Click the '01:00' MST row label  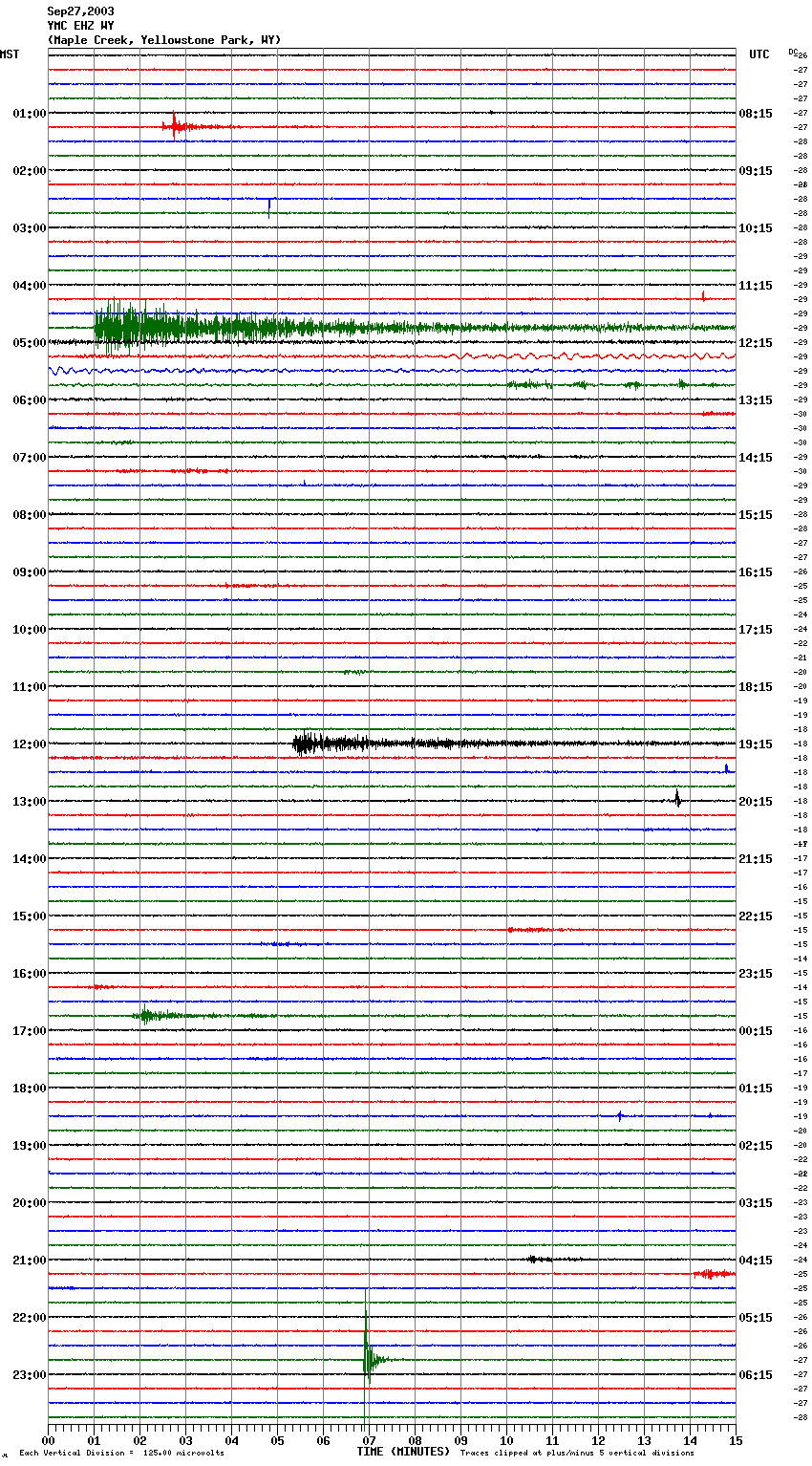coord(30,114)
